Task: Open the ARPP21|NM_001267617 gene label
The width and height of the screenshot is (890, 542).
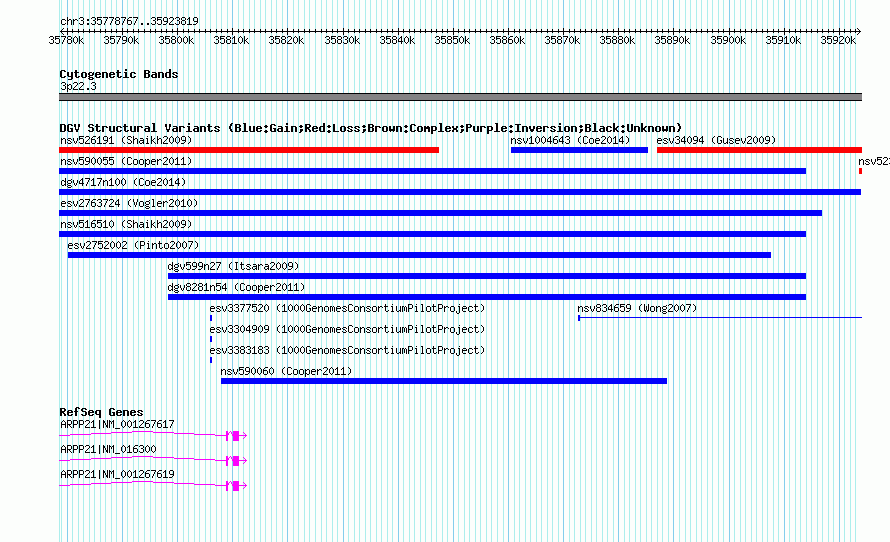Action: click(x=117, y=425)
